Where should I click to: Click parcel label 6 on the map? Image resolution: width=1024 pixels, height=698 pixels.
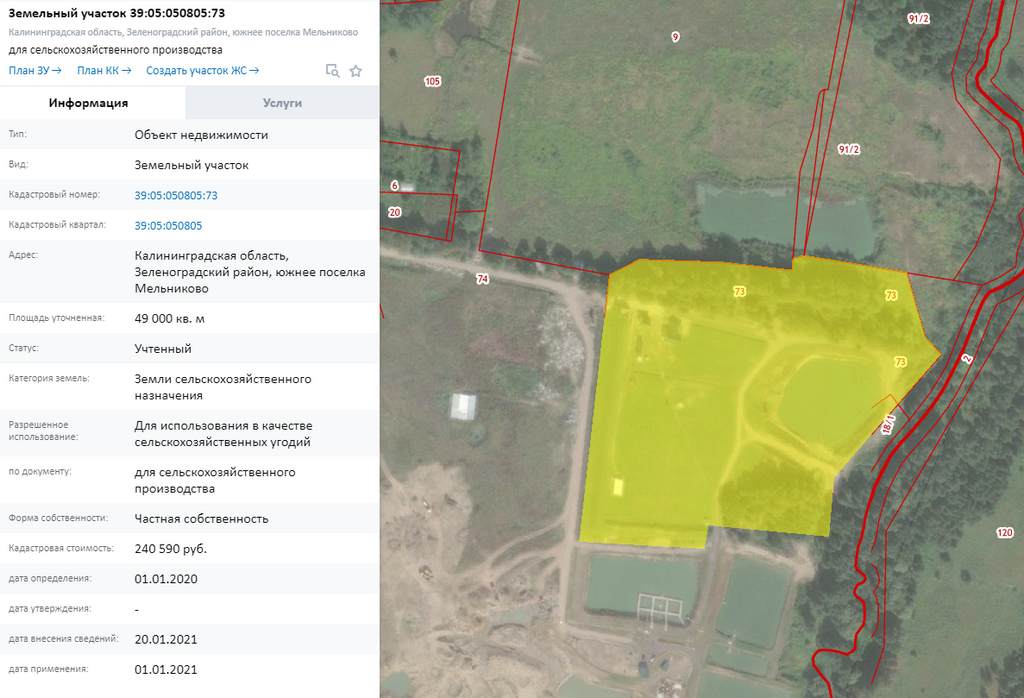(x=394, y=186)
